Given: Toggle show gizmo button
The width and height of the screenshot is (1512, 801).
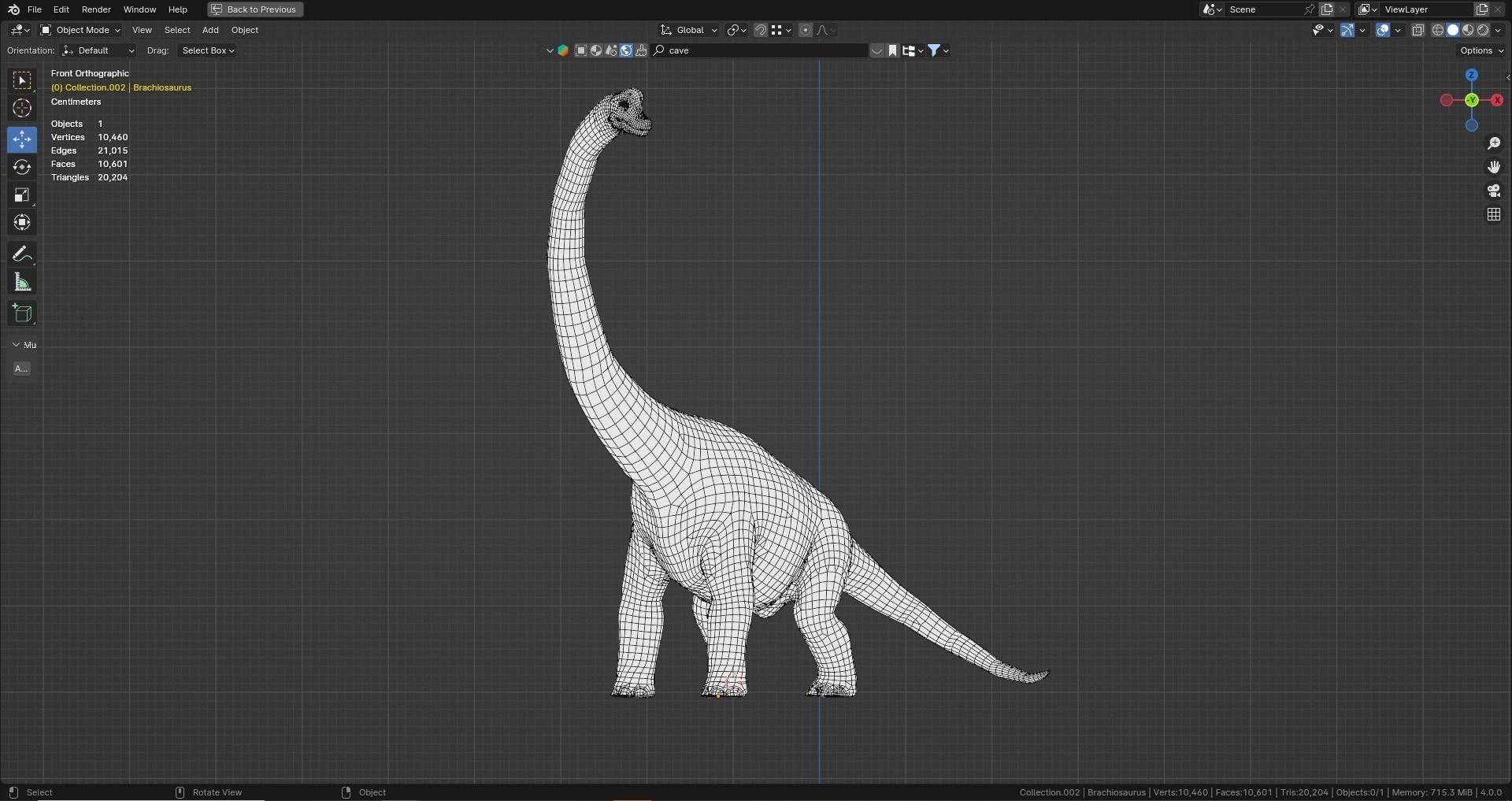Looking at the screenshot, I should (1347, 30).
